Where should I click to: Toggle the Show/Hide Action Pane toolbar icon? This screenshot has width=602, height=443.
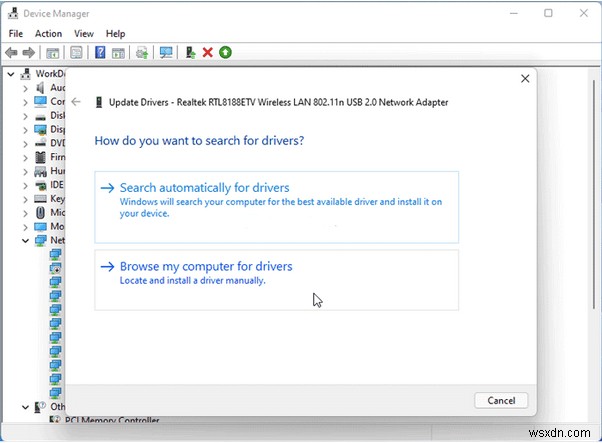[118, 53]
